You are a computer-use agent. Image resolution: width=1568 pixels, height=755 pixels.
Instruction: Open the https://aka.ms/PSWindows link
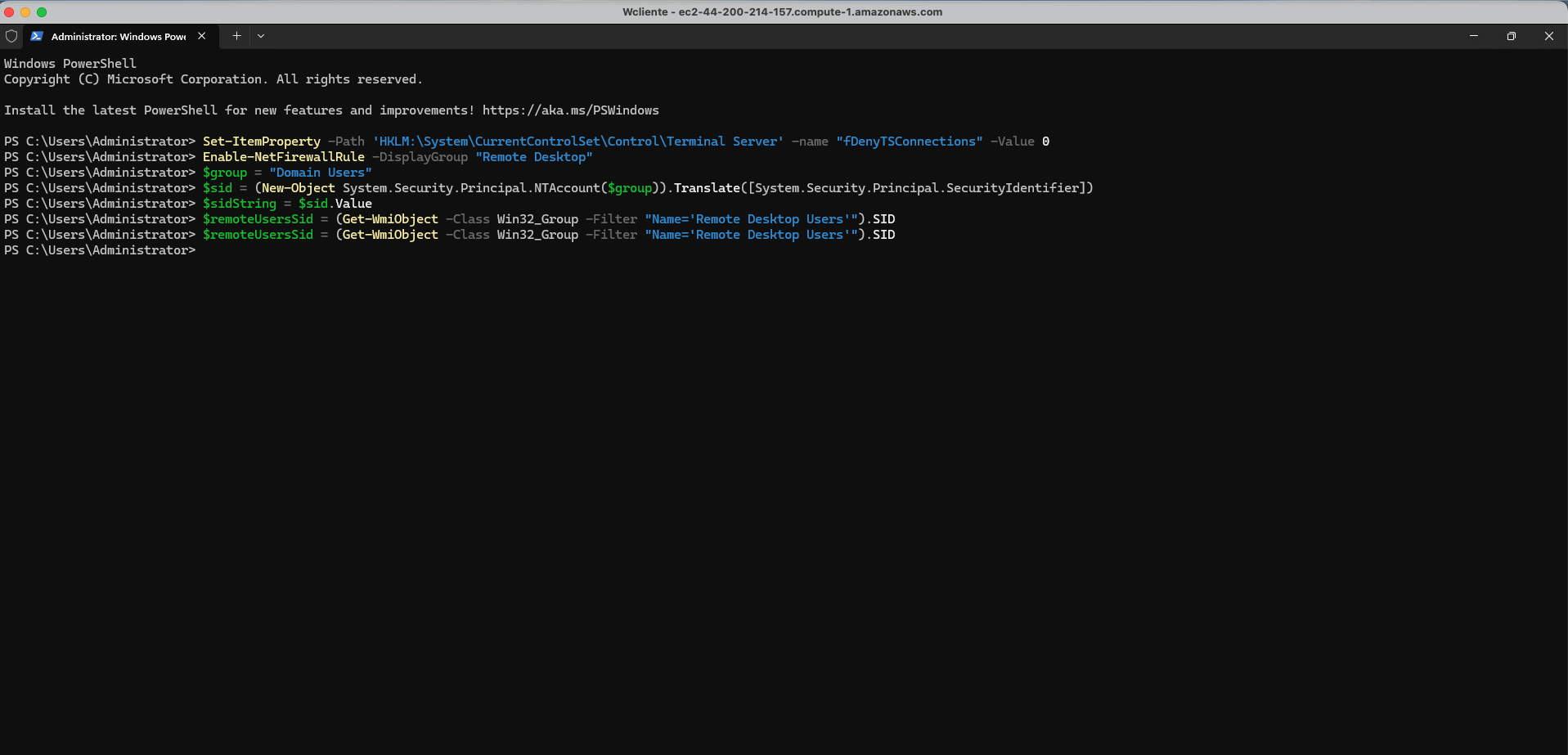570,110
